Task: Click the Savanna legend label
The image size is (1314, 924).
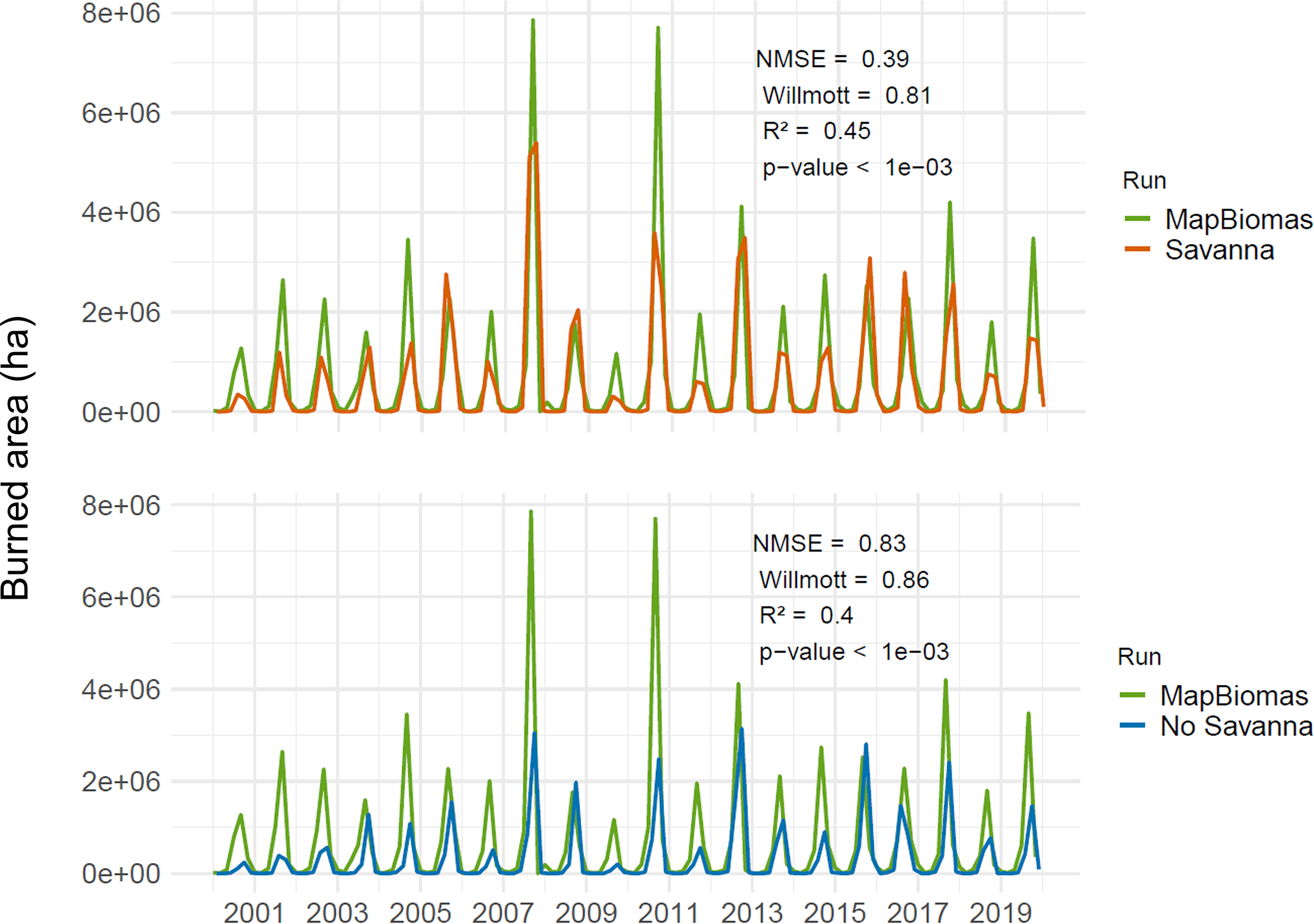Action: pyautogui.click(x=1219, y=250)
